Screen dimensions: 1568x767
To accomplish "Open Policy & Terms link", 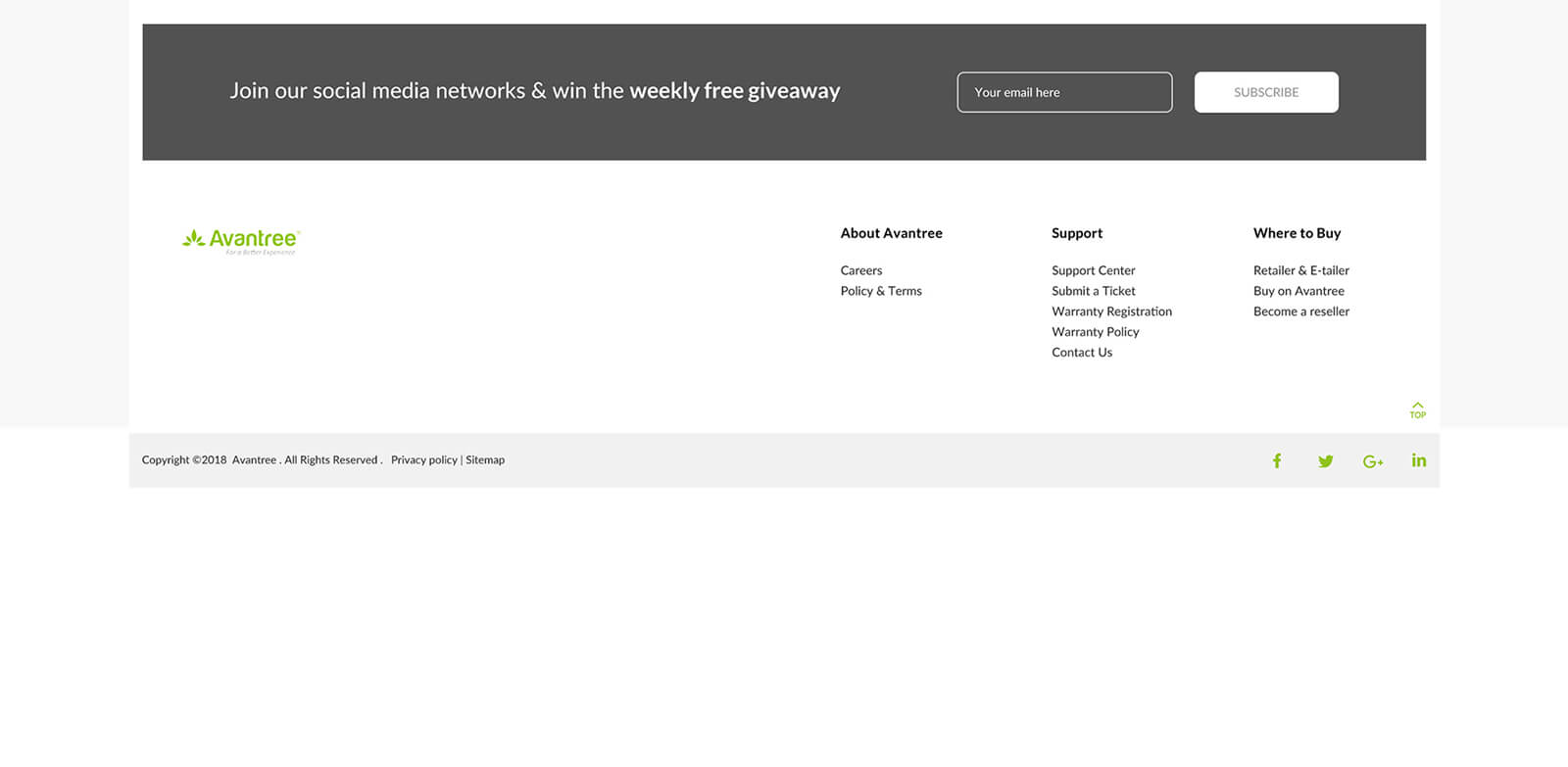I will tap(881, 291).
